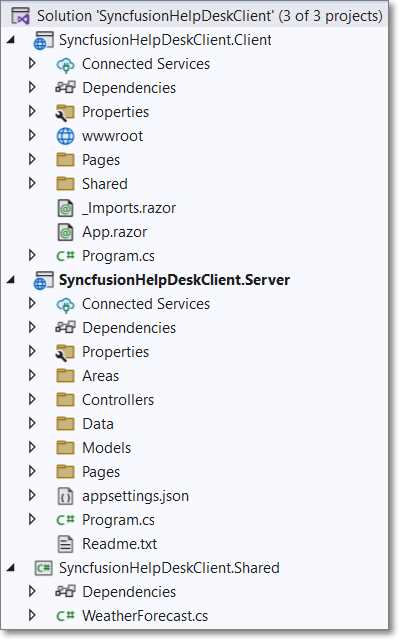Expand the Shared folder in Client
The width and height of the screenshot is (398, 639).
32,183
